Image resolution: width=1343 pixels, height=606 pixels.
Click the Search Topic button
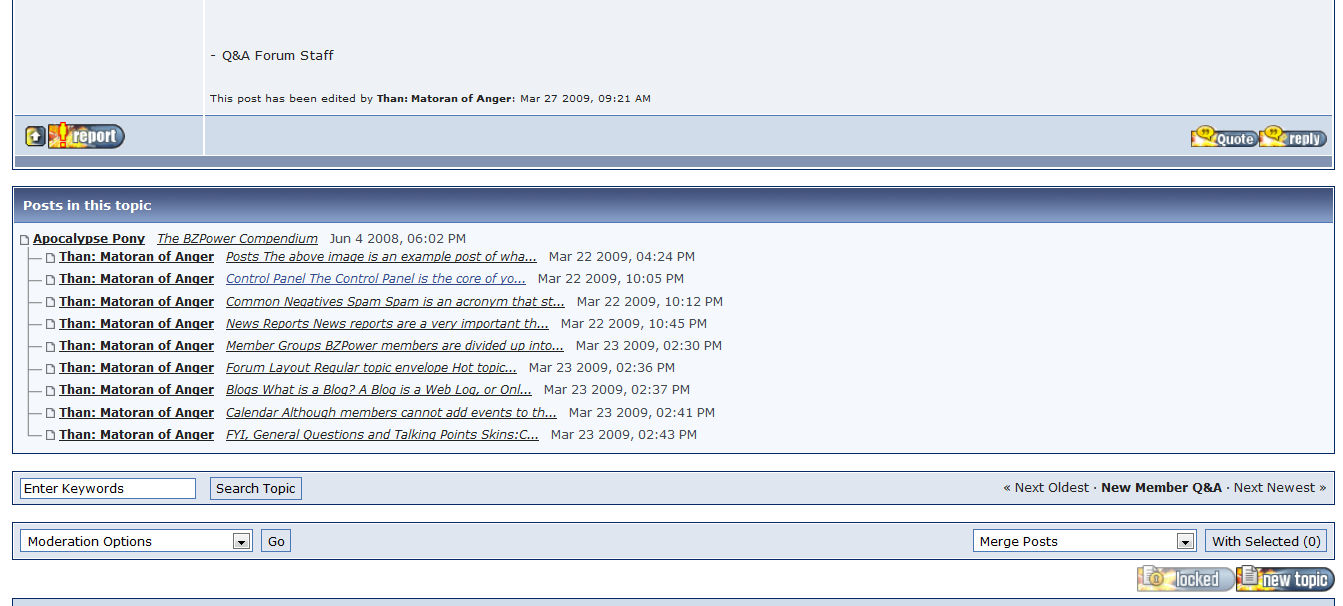pyautogui.click(x=256, y=488)
